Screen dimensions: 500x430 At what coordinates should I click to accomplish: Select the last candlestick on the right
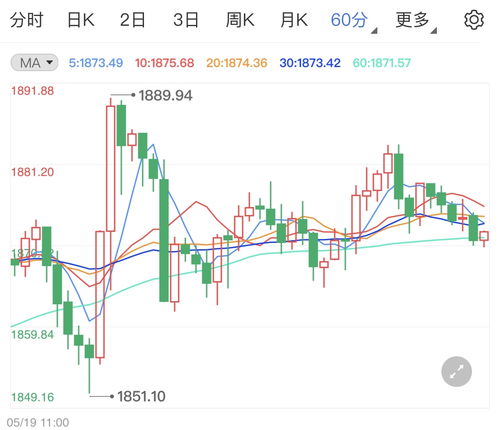tap(484, 236)
